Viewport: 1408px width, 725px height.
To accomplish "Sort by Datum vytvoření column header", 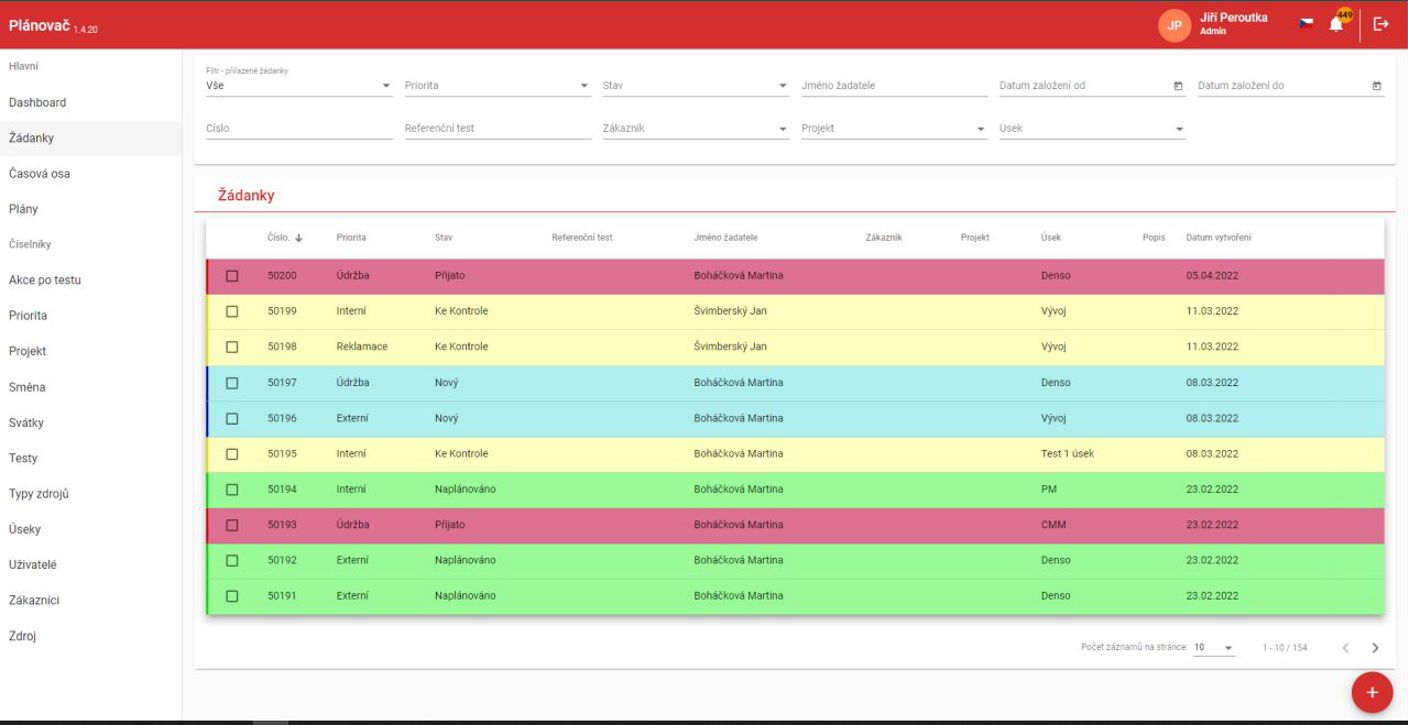I will pos(1218,238).
